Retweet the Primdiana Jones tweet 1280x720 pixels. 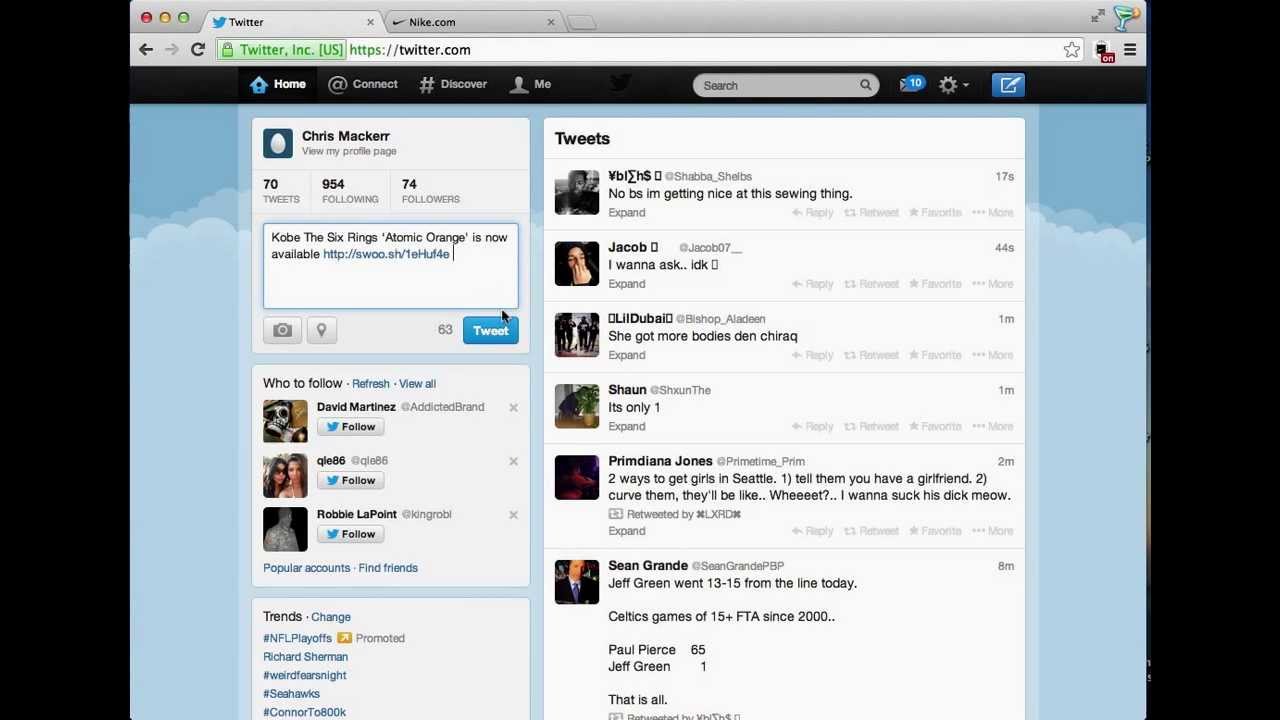(872, 531)
